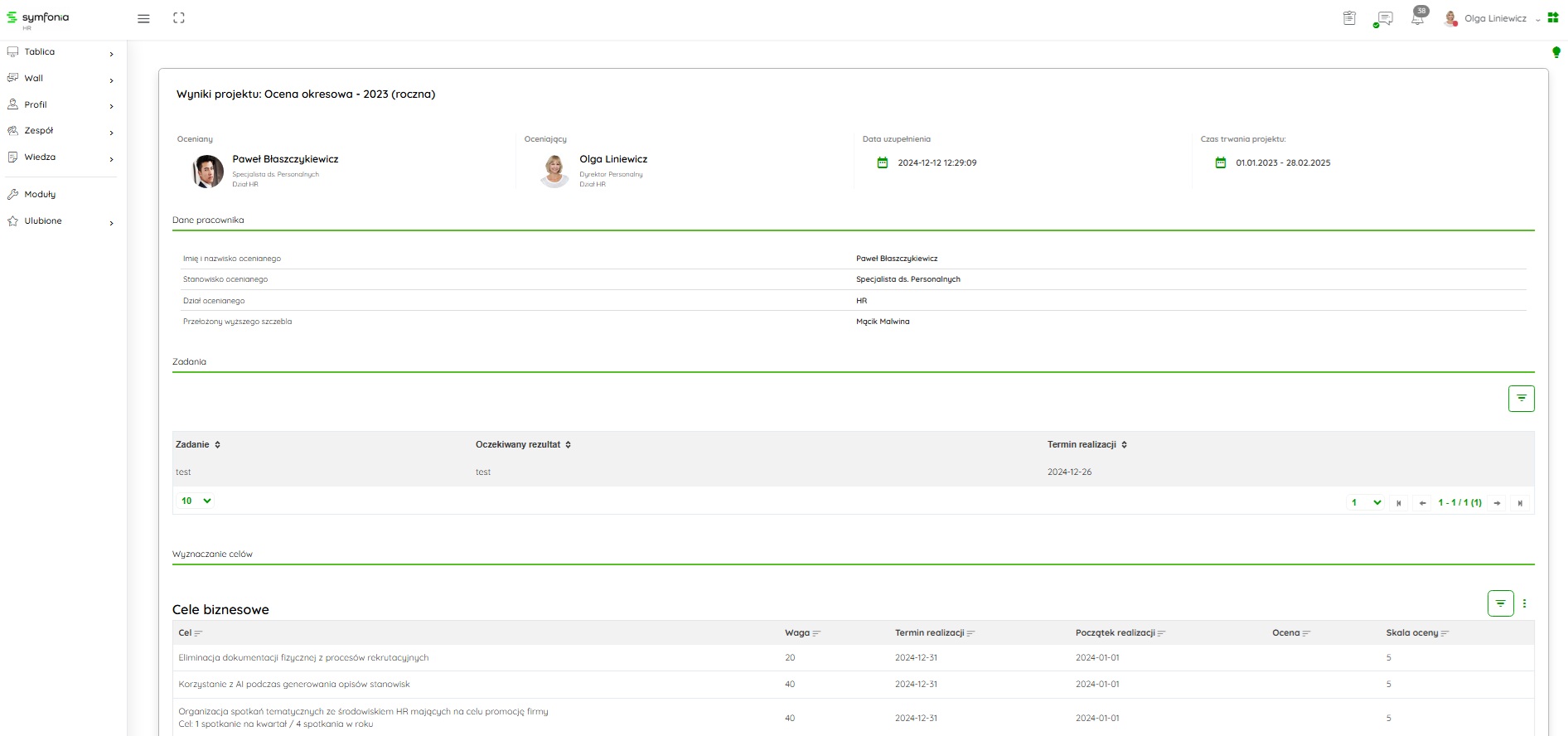Open the notifications bell
The width and height of the screenshot is (1568, 736).
(1417, 18)
